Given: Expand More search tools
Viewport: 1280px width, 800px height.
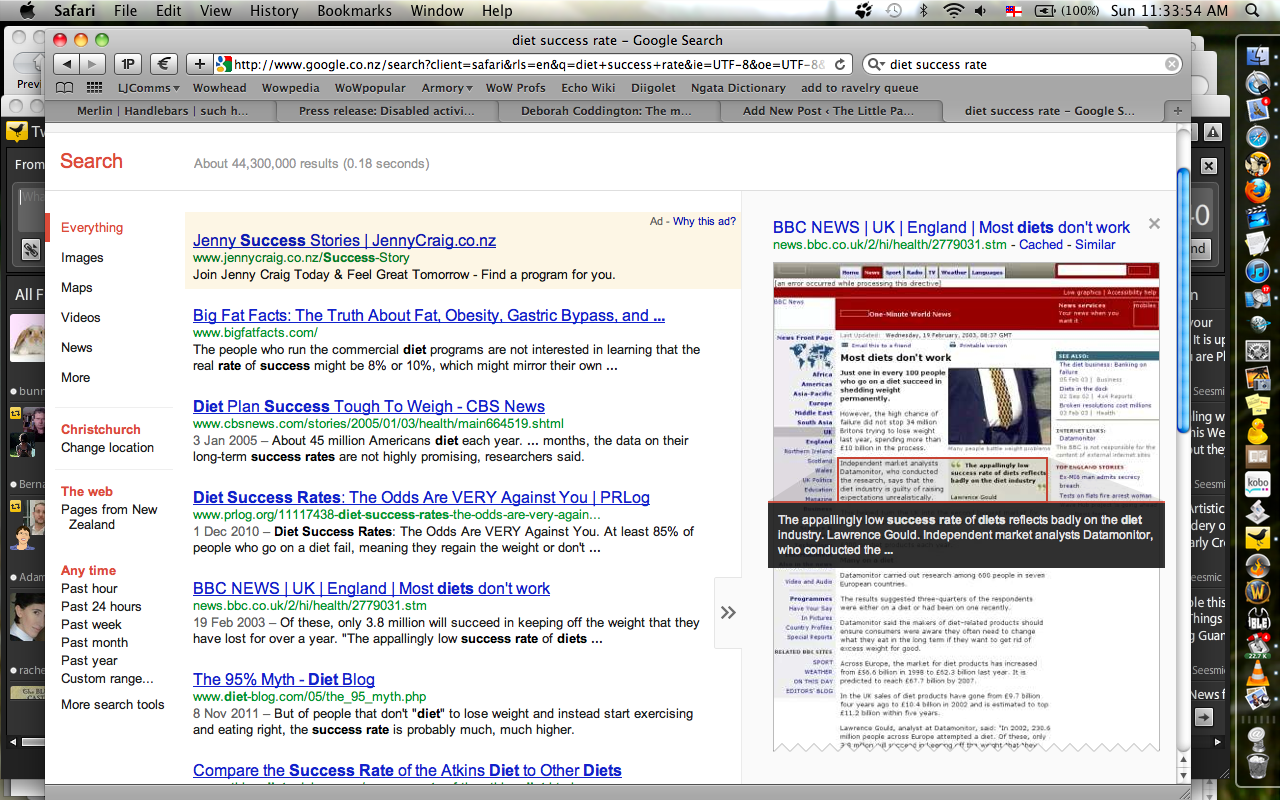Looking at the screenshot, I should 112,704.
